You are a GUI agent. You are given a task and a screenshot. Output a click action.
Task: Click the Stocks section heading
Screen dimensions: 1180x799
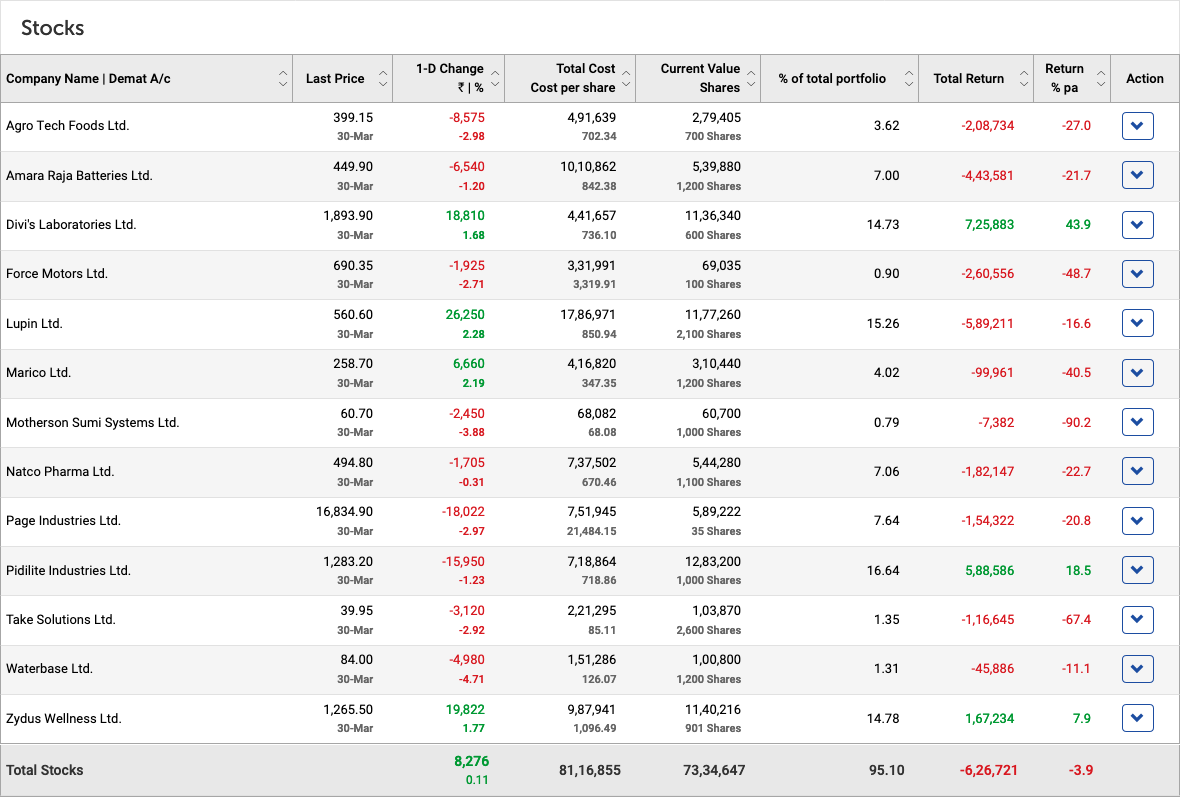click(x=53, y=28)
